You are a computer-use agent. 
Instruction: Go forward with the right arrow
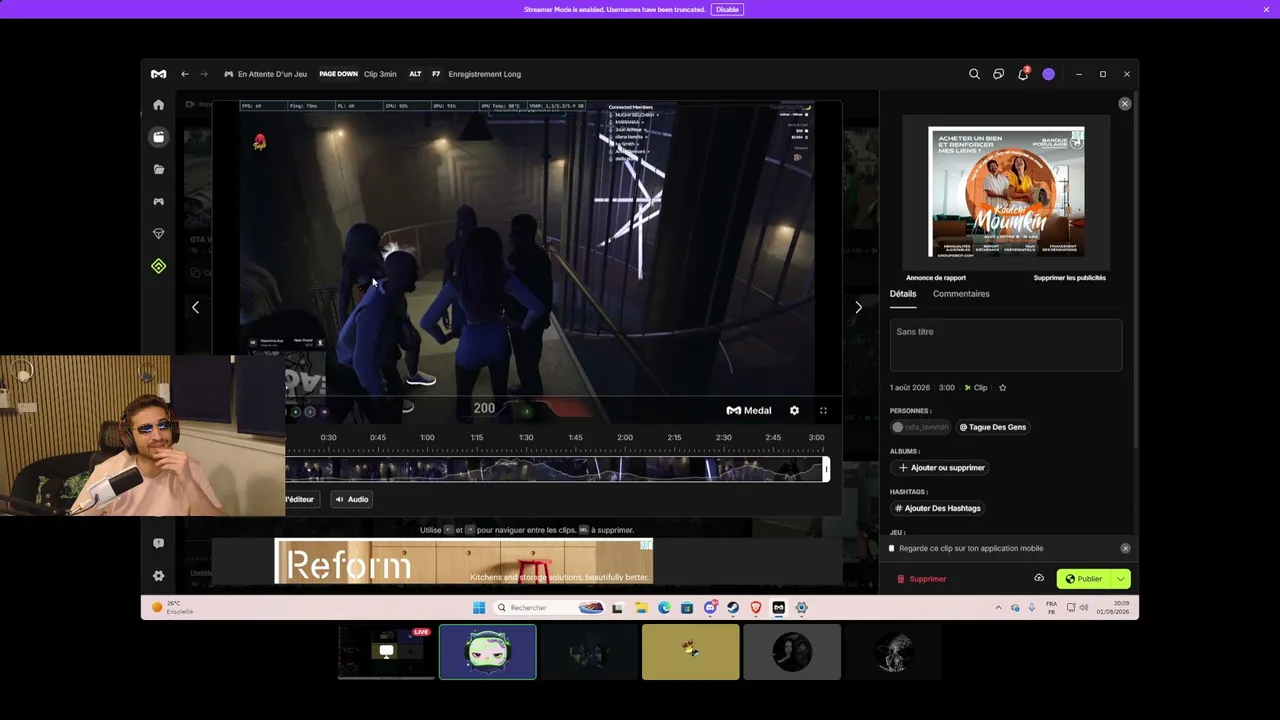tap(204, 74)
